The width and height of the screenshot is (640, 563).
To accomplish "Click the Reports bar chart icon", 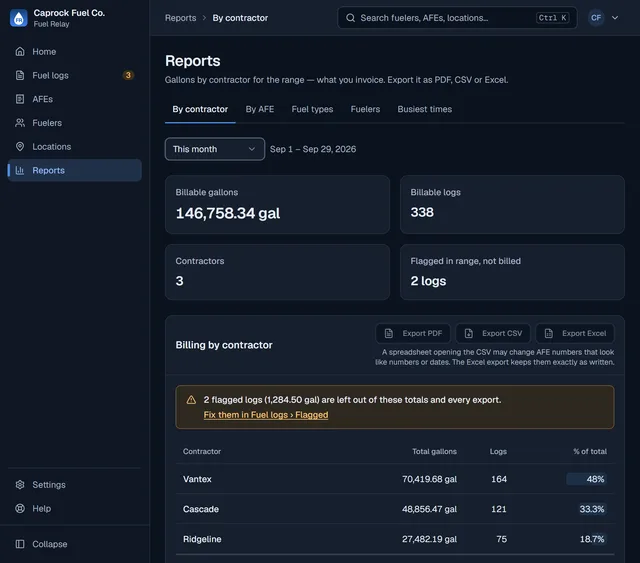I will tap(20, 170).
